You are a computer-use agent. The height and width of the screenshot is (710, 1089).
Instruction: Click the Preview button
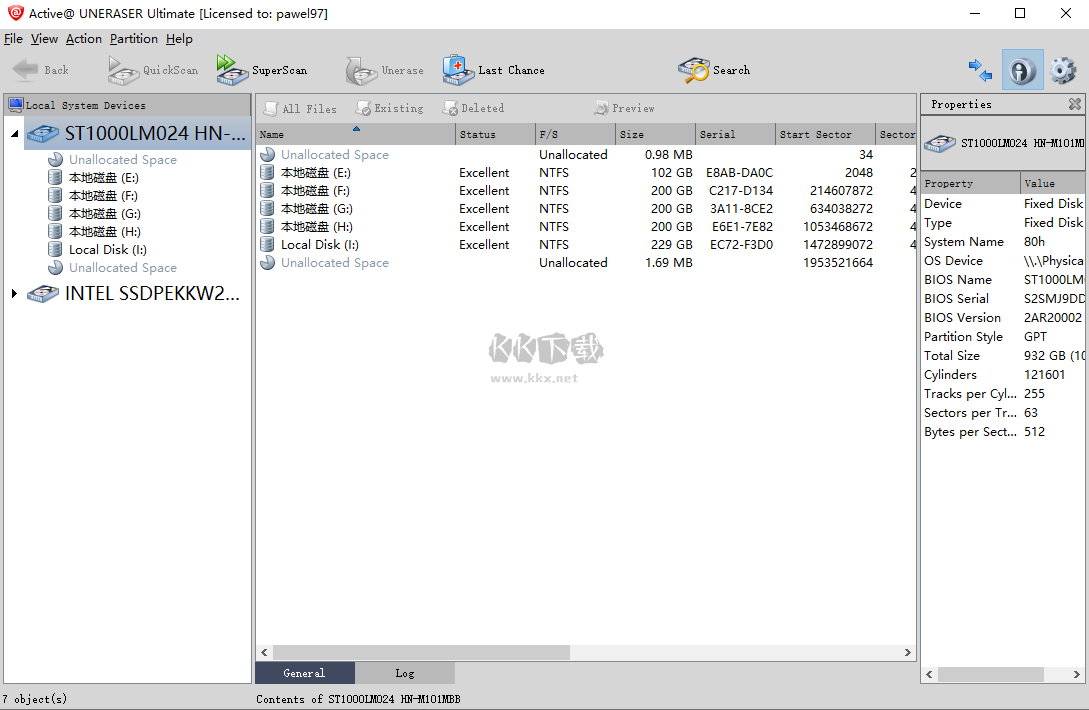click(624, 108)
